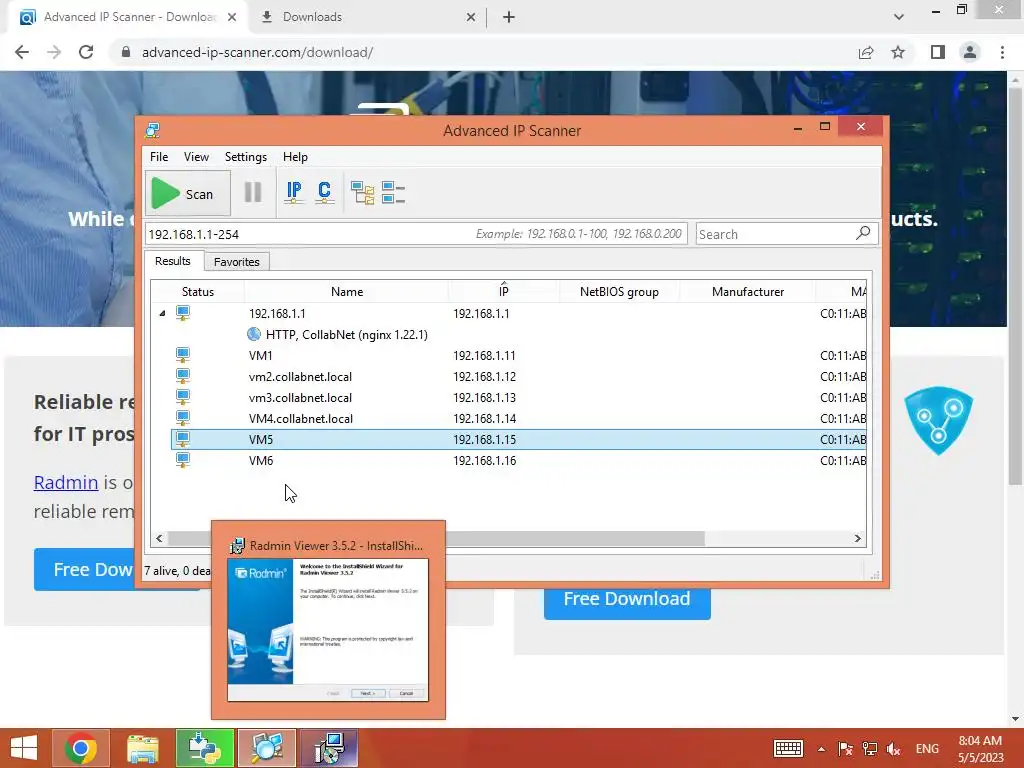Image resolution: width=1024 pixels, height=768 pixels.
Task: Click the IP range toolbar icon
Action: 294,193
